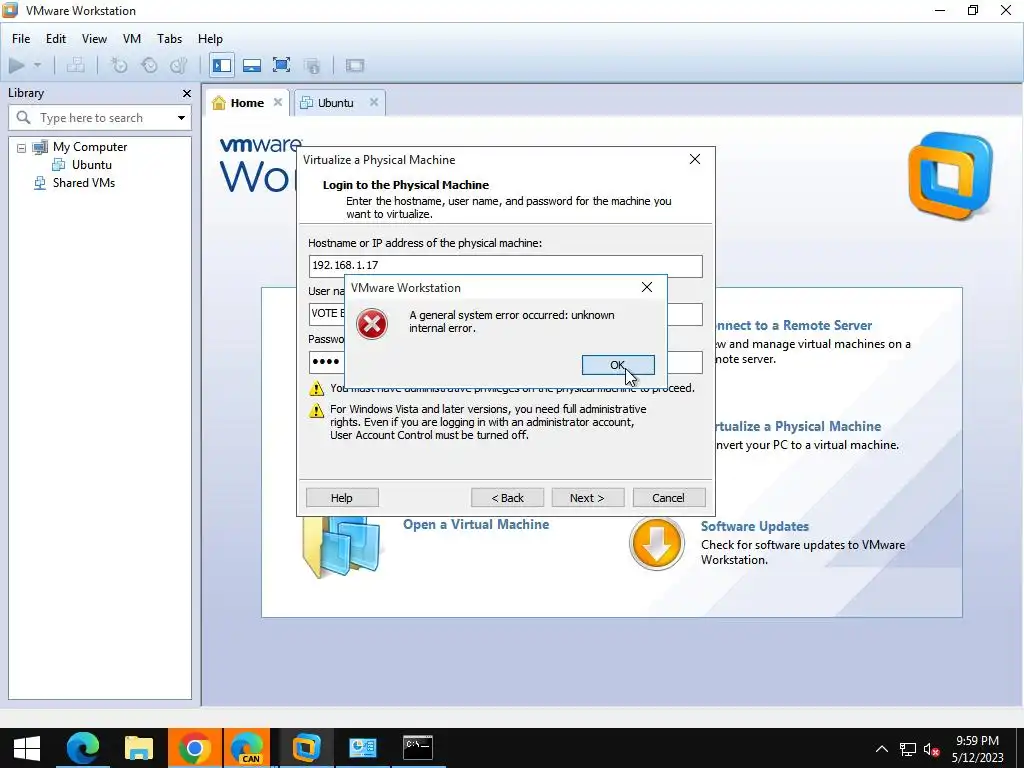Open File Explorer from the taskbar
This screenshot has width=1024, height=768.
(138, 748)
